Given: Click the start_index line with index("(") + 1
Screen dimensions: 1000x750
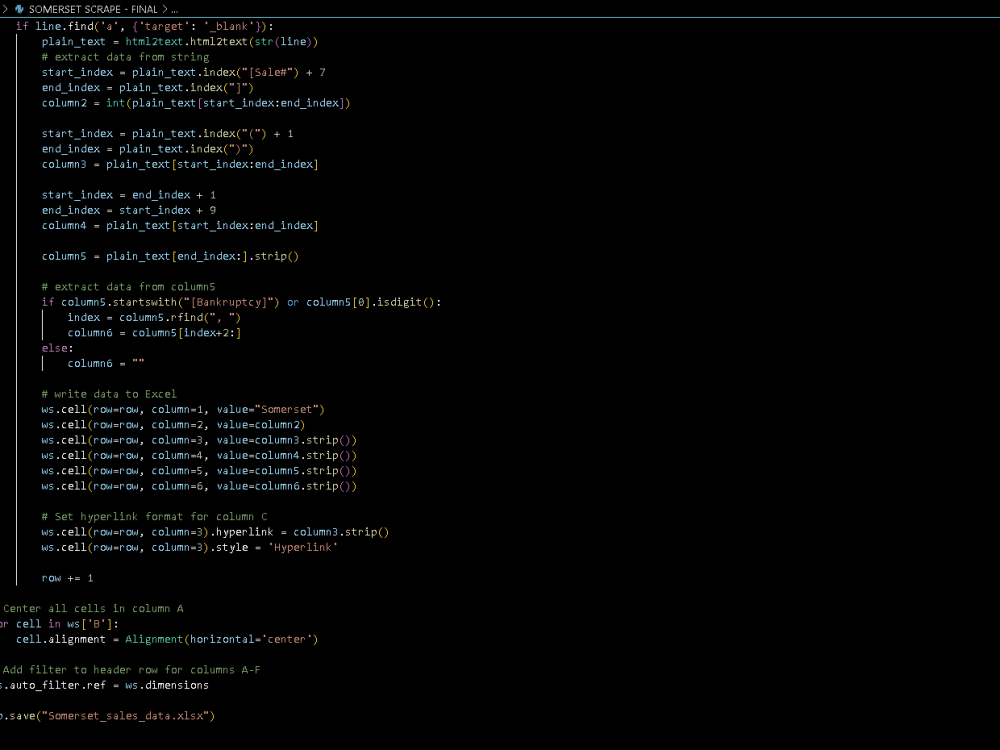Looking at the screenshot, I should (168, 133).
